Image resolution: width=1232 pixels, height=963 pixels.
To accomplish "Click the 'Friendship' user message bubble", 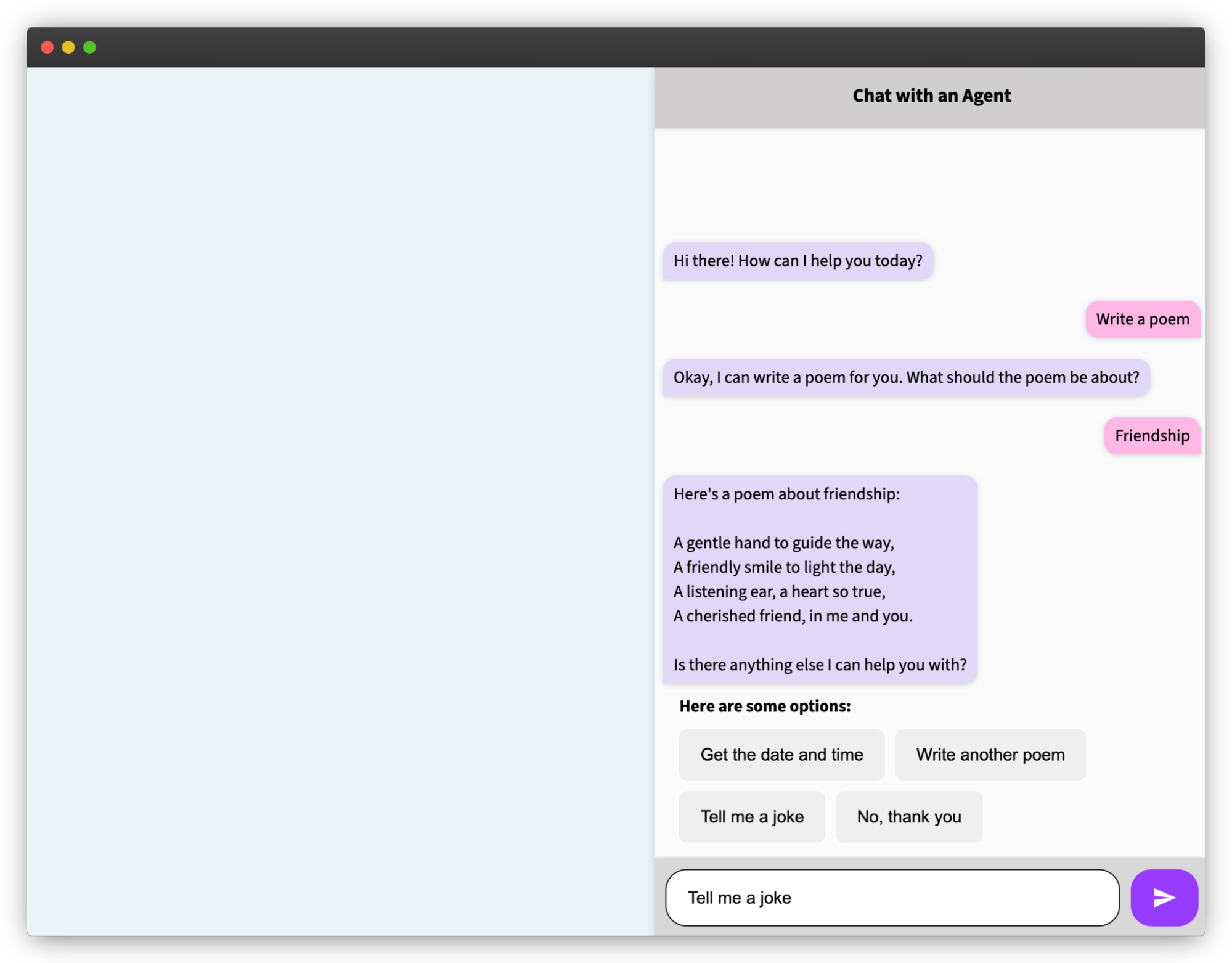I will [x=1151, y=436].
